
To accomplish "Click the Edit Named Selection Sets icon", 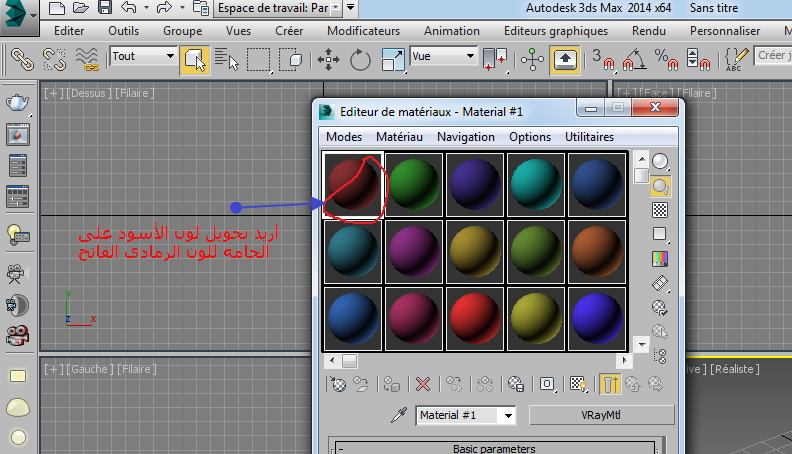I will (x=736, y=59).
